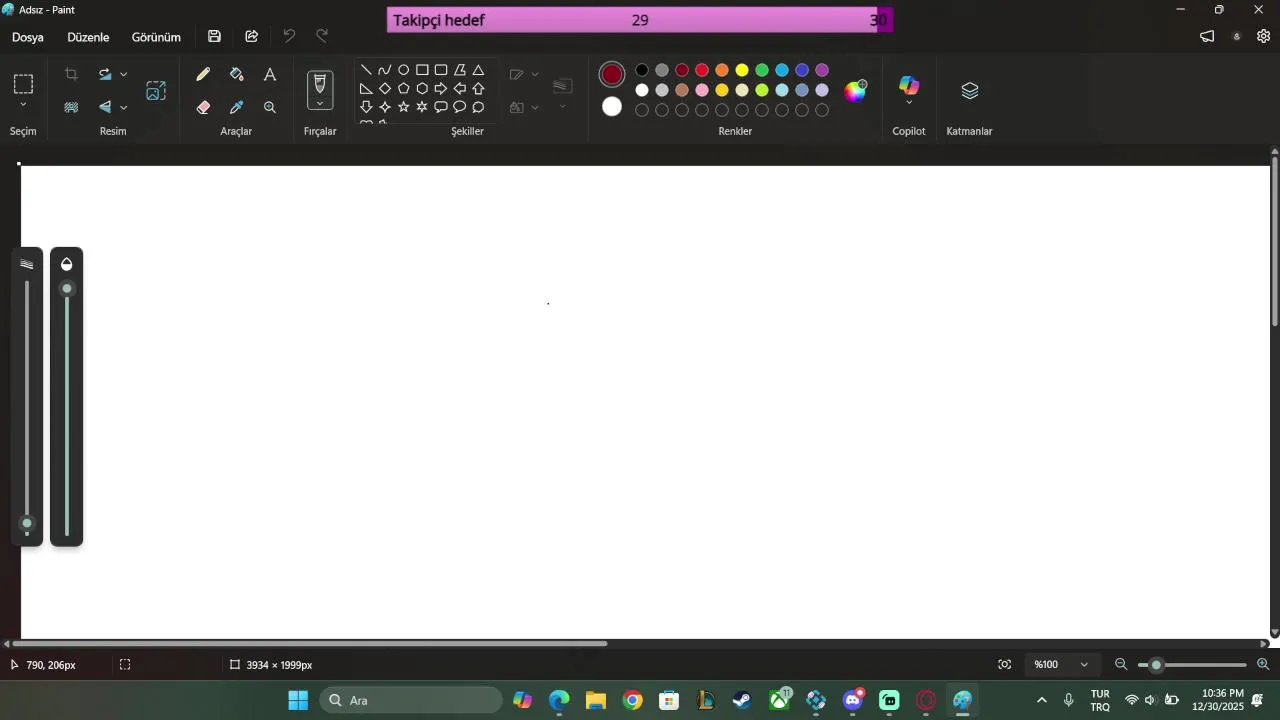Expand the Rotate options dropdown arrow
Image resolution: width=1280 pixels, height=720 pixels.
click(123, 74)
